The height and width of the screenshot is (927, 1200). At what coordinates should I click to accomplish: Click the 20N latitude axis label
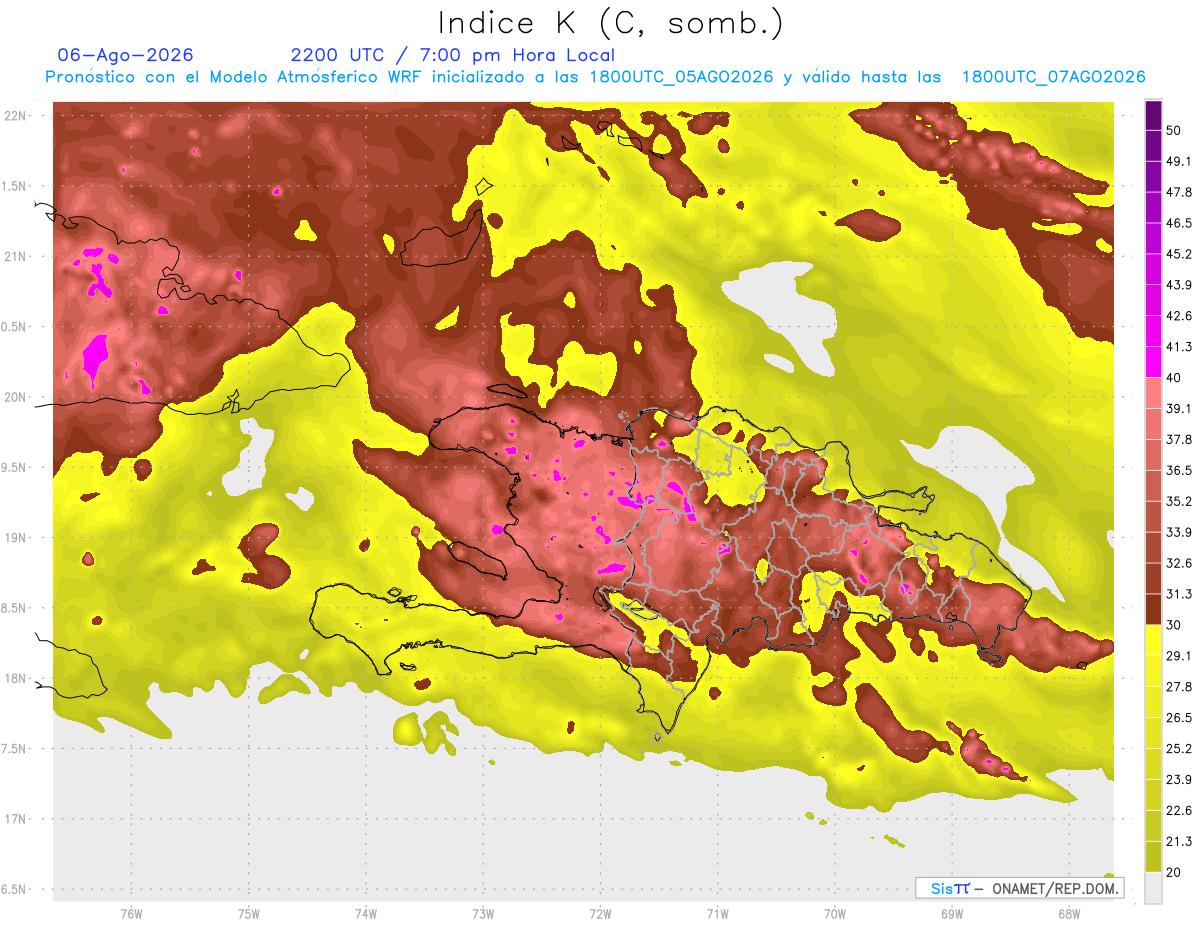(x=17, y=397)
